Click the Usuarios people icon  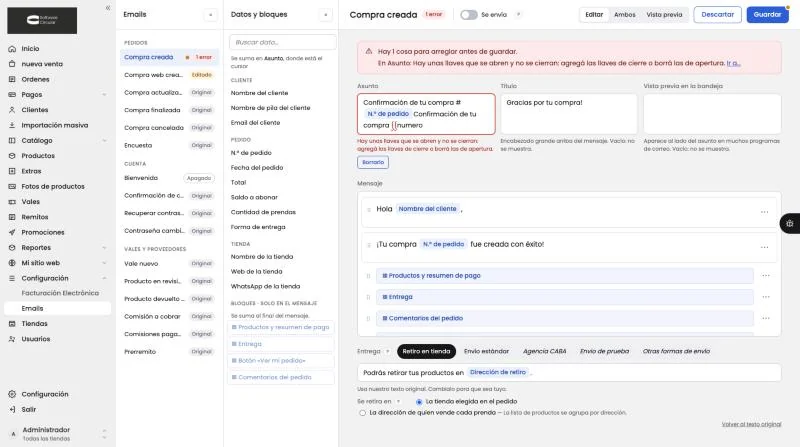point(12,339)
